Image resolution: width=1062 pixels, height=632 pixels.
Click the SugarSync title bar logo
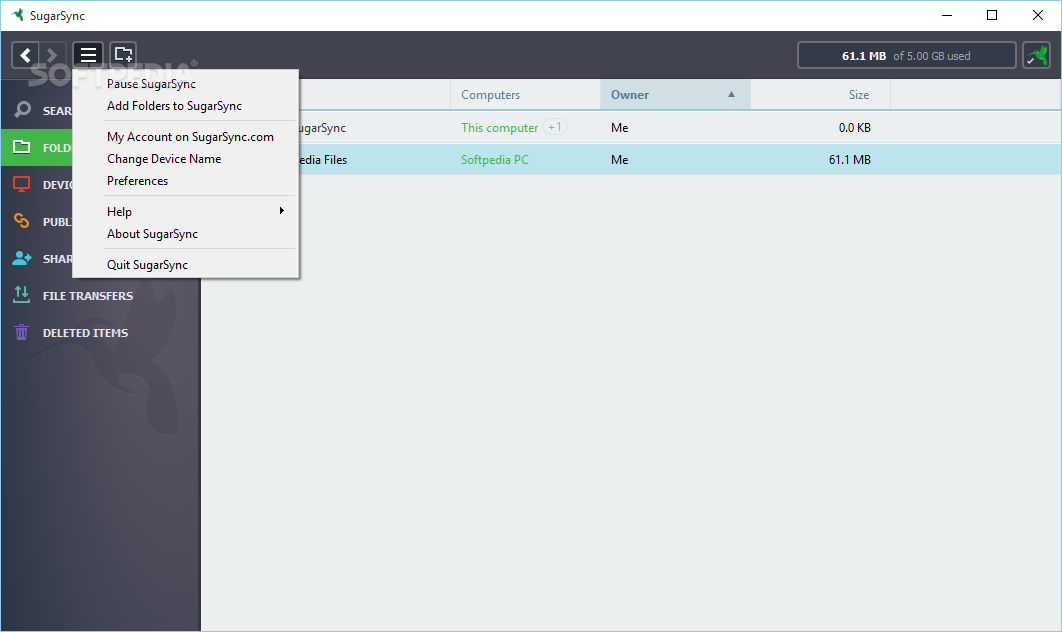click(x=18, y=15)
